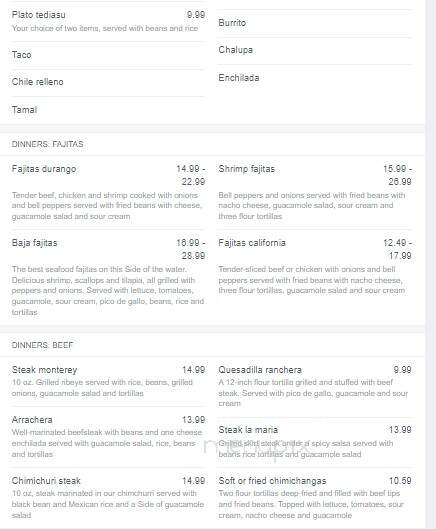The image size is (436, 529).
Task: Select Fajitas durango dish
Action: (x=44, y=169)
